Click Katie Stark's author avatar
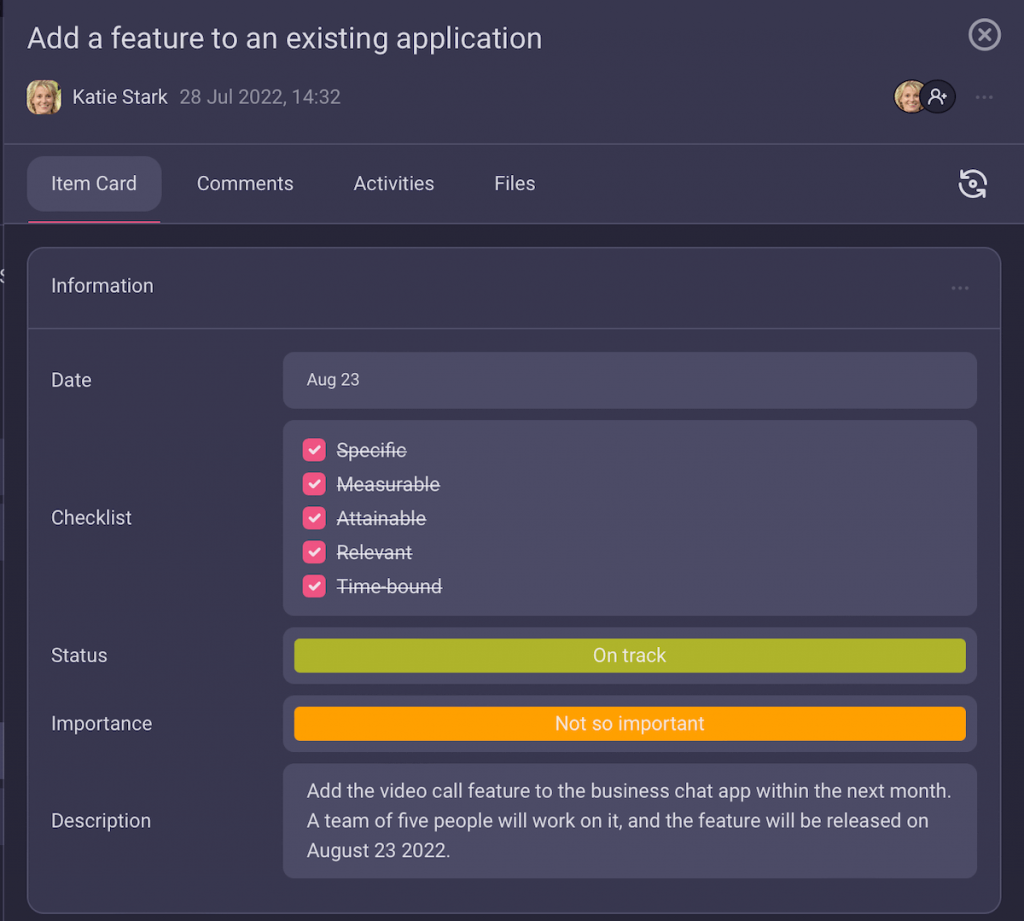This screenshot has width=1024, height=921. 44,97
